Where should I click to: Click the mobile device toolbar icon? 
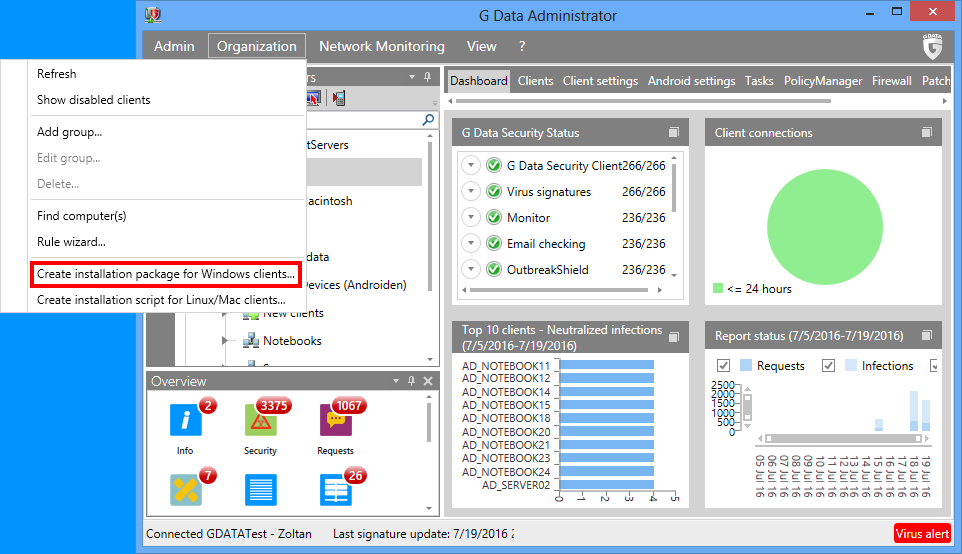(x=339, y=98)
